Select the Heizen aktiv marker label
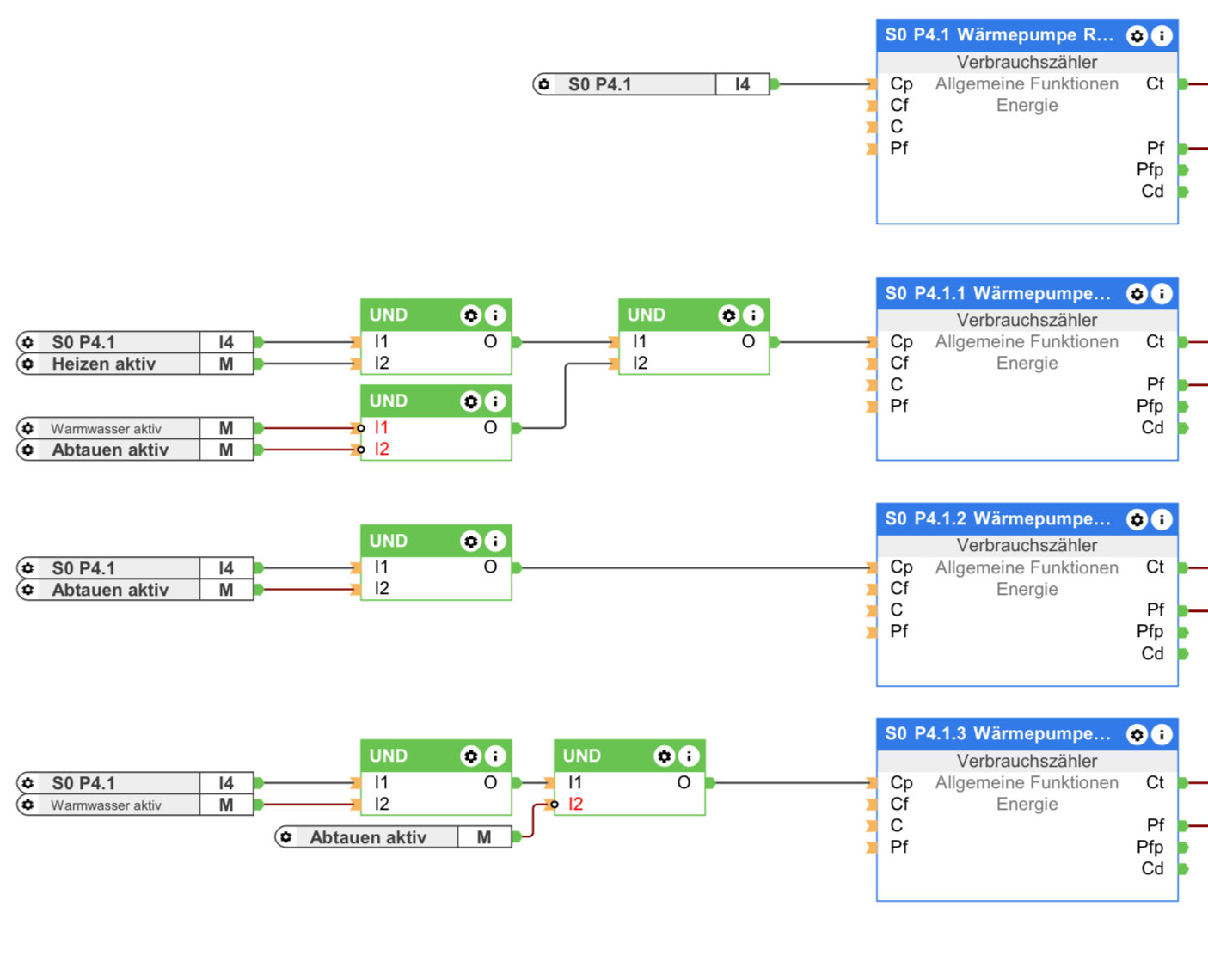1208x980 pixels. click(104, 364)
